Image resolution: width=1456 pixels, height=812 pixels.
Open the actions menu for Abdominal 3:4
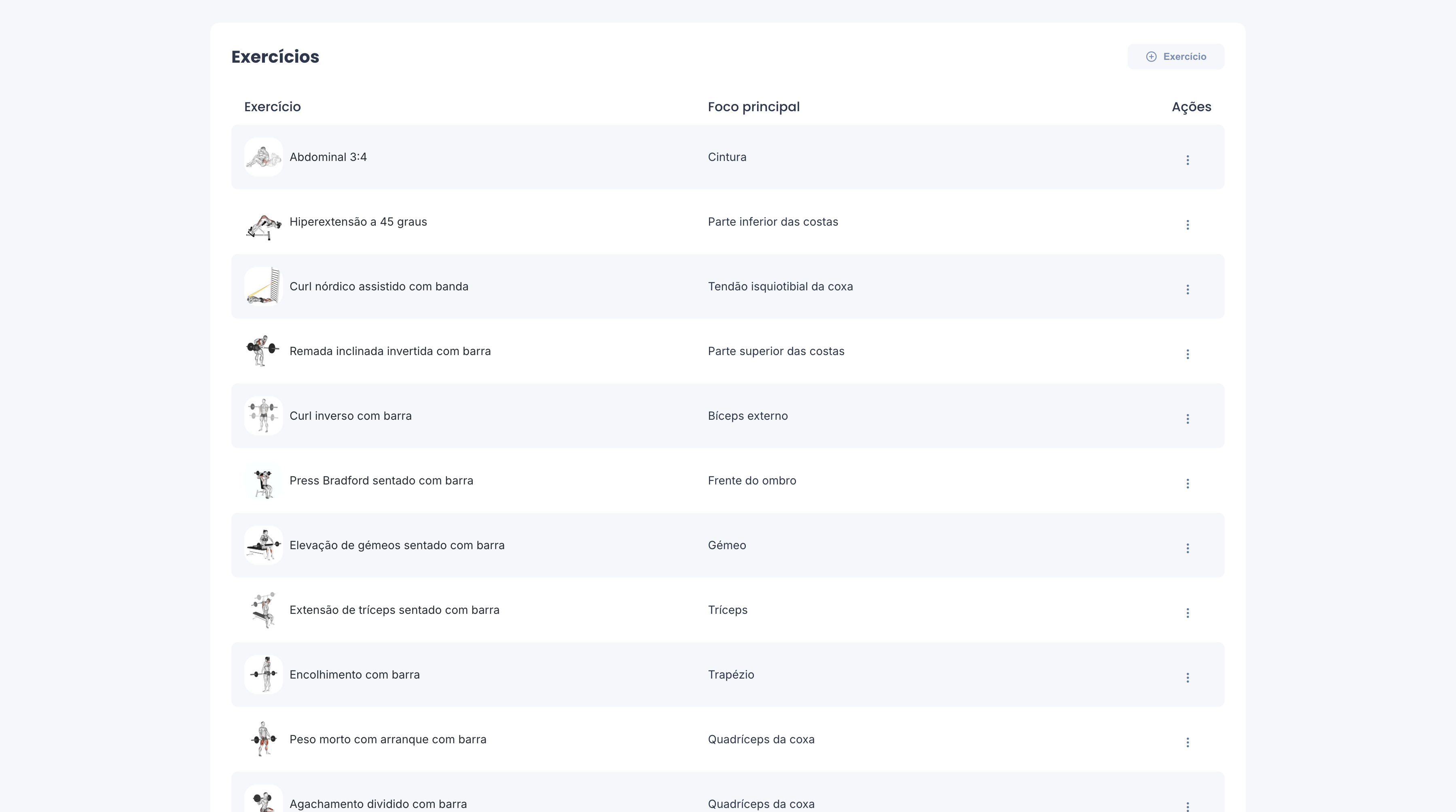click(1188, 160)
